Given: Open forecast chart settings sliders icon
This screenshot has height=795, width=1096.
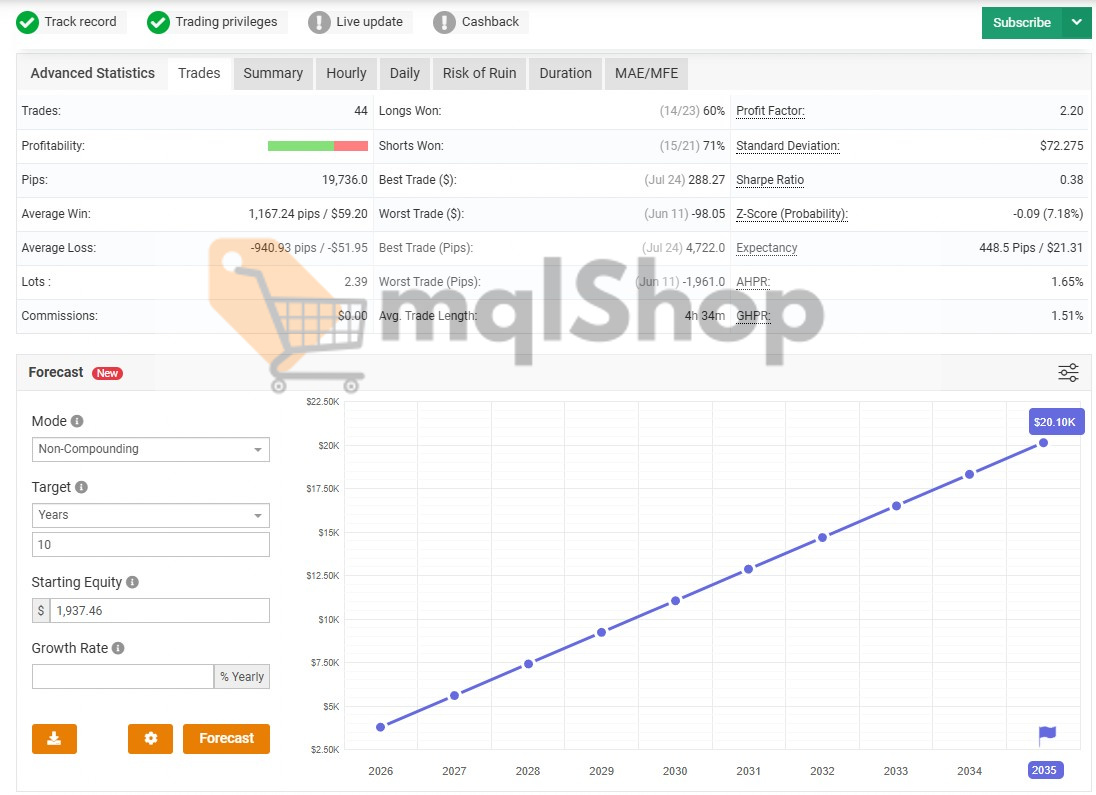Looking at the screenshot, I should click(x=1068, y=373).
